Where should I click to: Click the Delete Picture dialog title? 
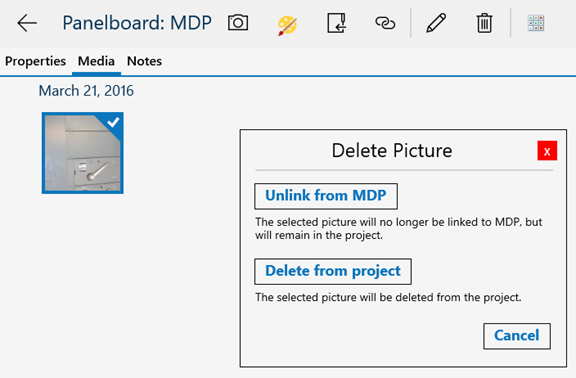click(392, 151)
